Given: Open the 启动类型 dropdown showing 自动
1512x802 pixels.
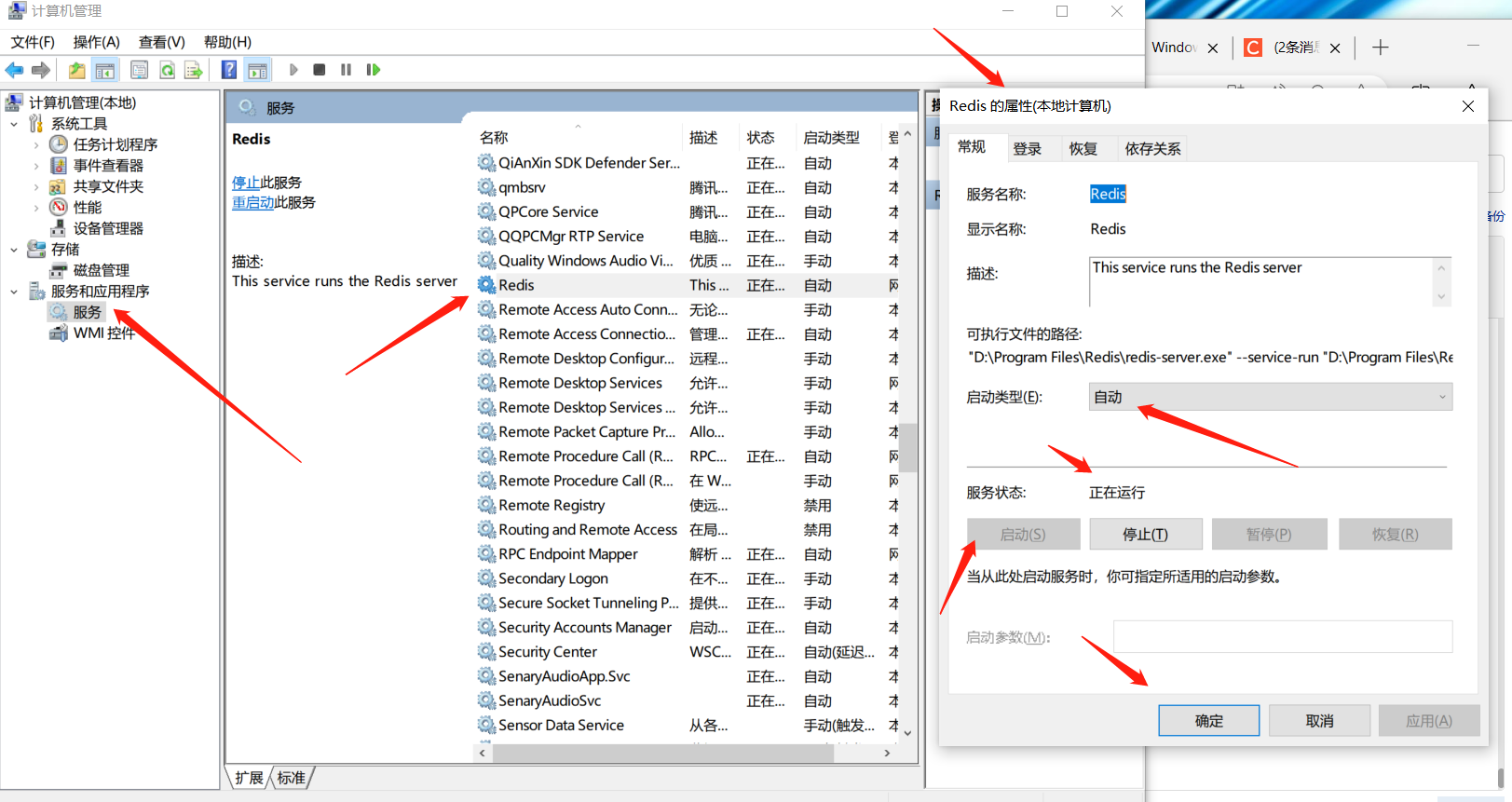Looking at the screenshot, I should [x=1271, y=397].
